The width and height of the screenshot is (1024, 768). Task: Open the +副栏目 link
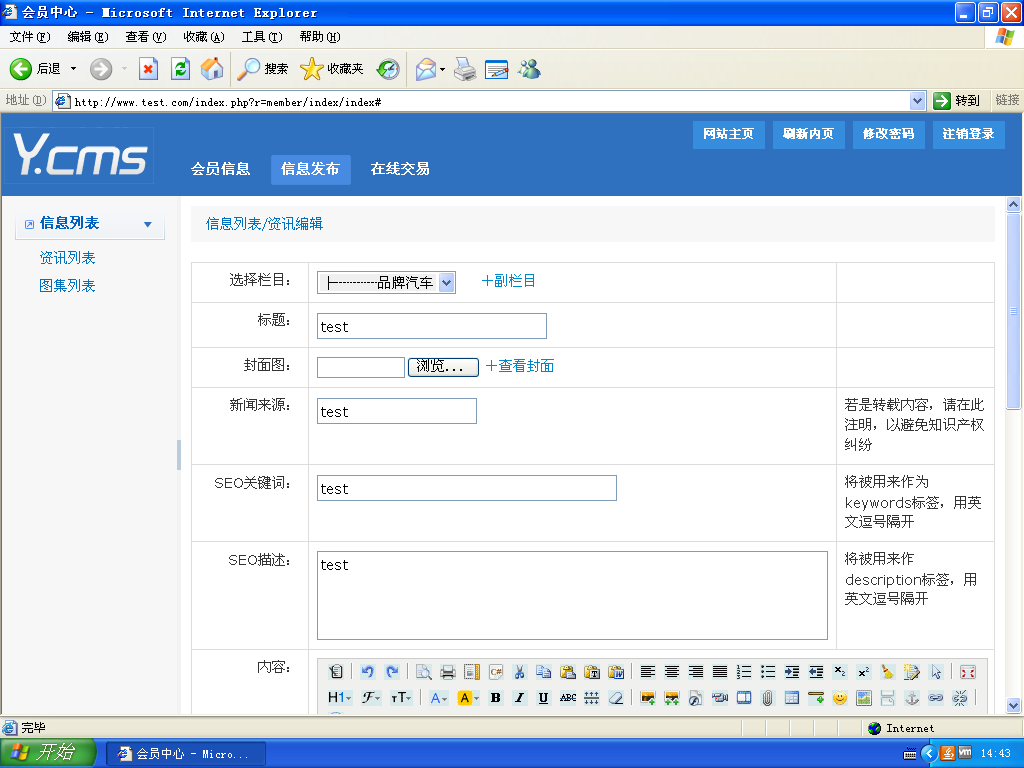pos(509,281)
